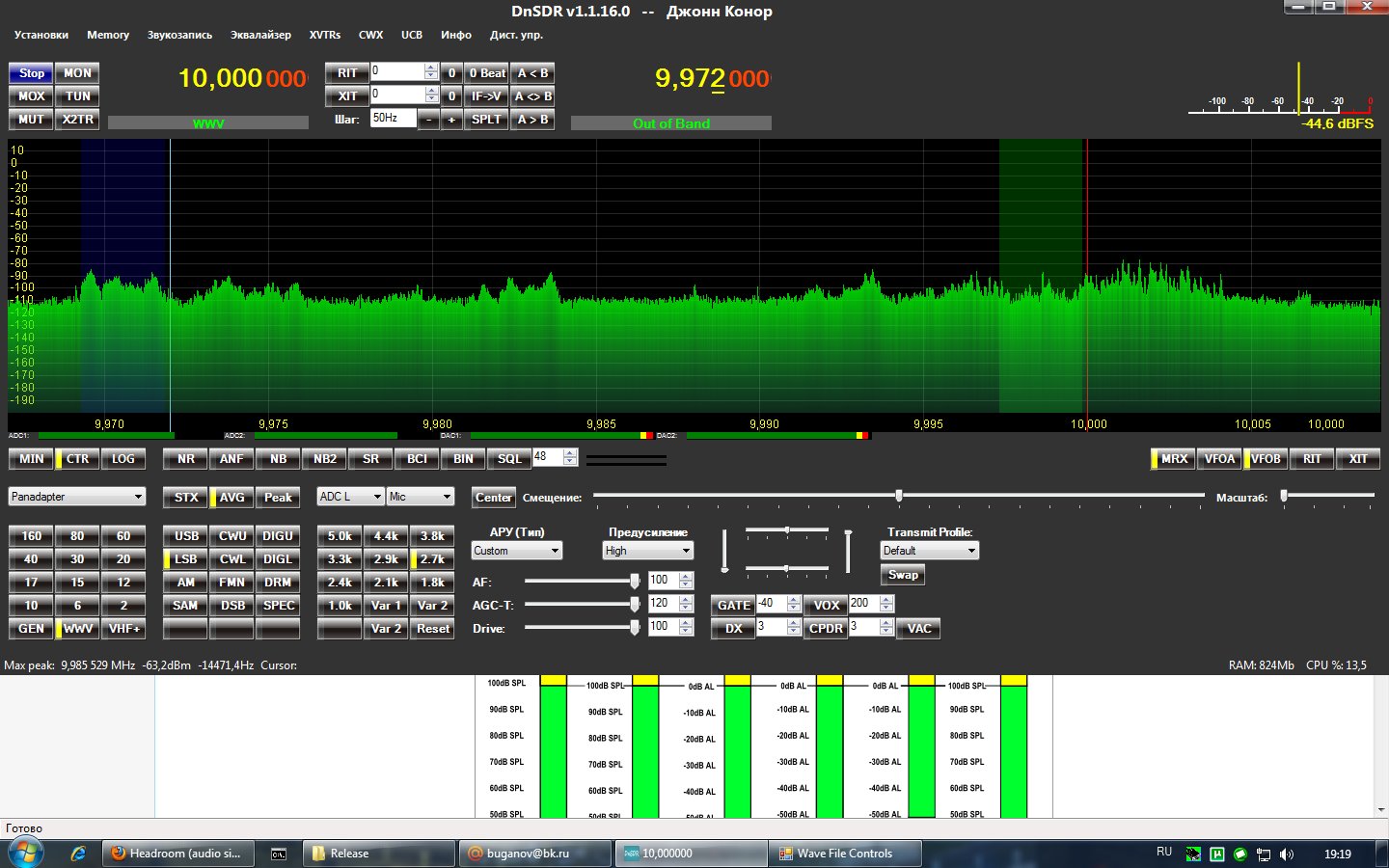Open the Установки menu
The image size is (1389, 868).
coord(41,35)
